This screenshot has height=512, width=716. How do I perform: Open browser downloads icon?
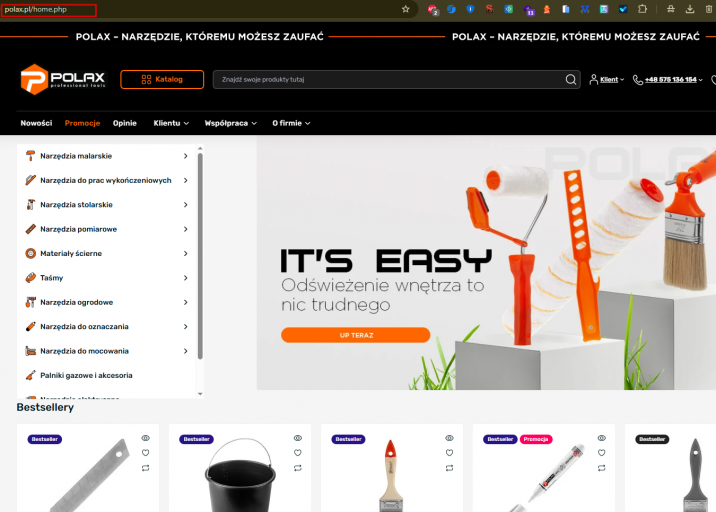pos(690,9)
